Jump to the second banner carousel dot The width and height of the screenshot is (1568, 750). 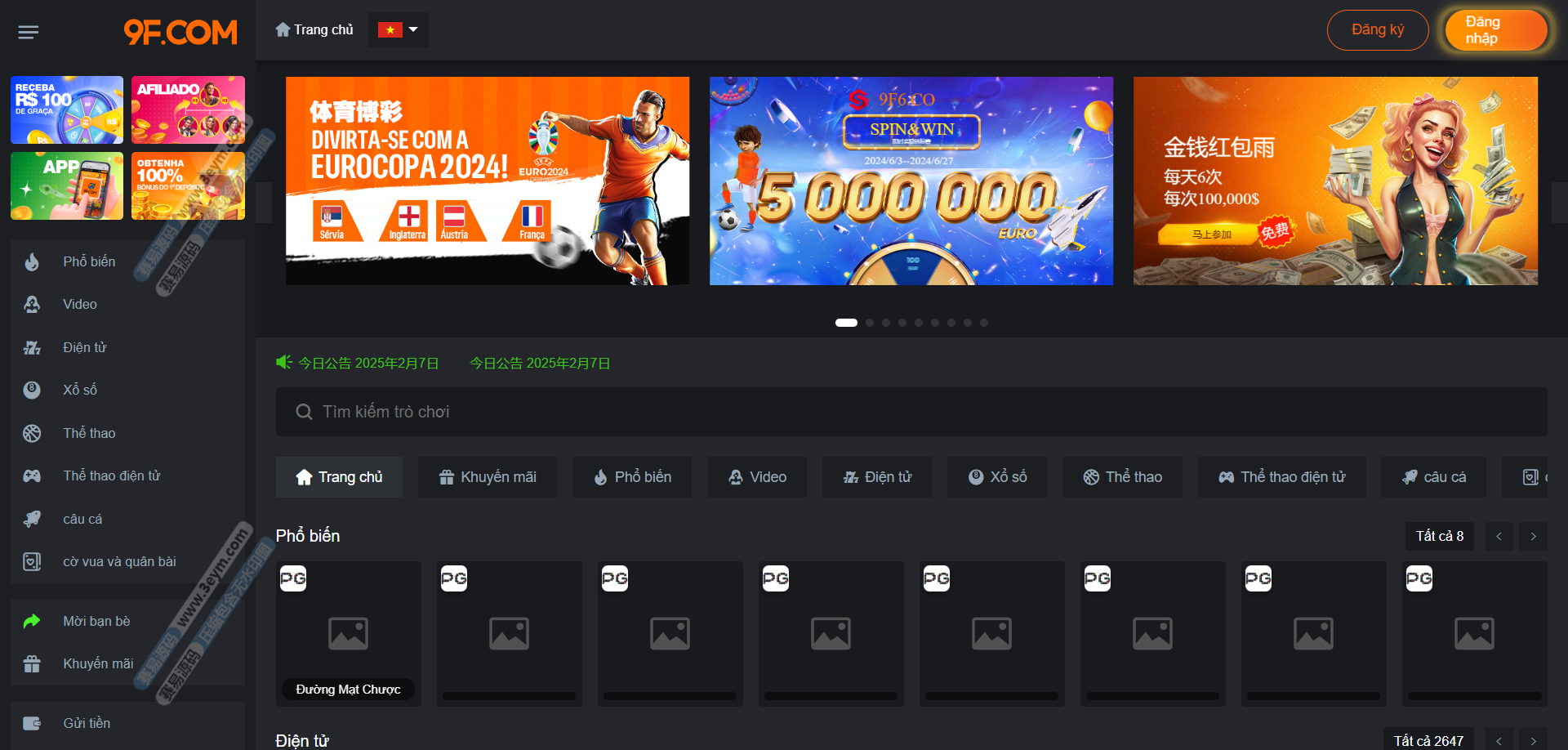(x=870, y=323)
